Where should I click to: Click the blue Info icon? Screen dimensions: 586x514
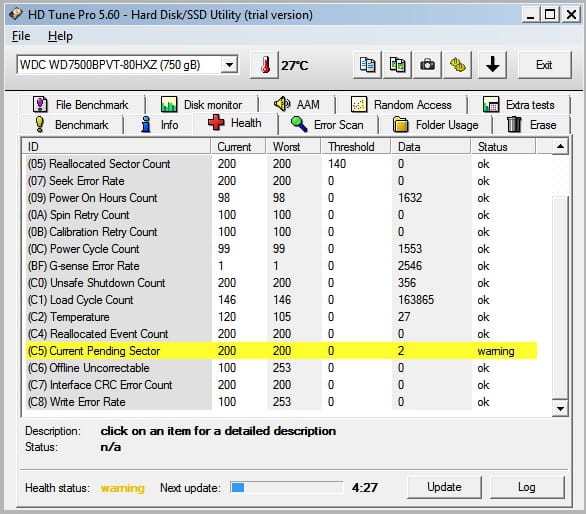(146, 124)
